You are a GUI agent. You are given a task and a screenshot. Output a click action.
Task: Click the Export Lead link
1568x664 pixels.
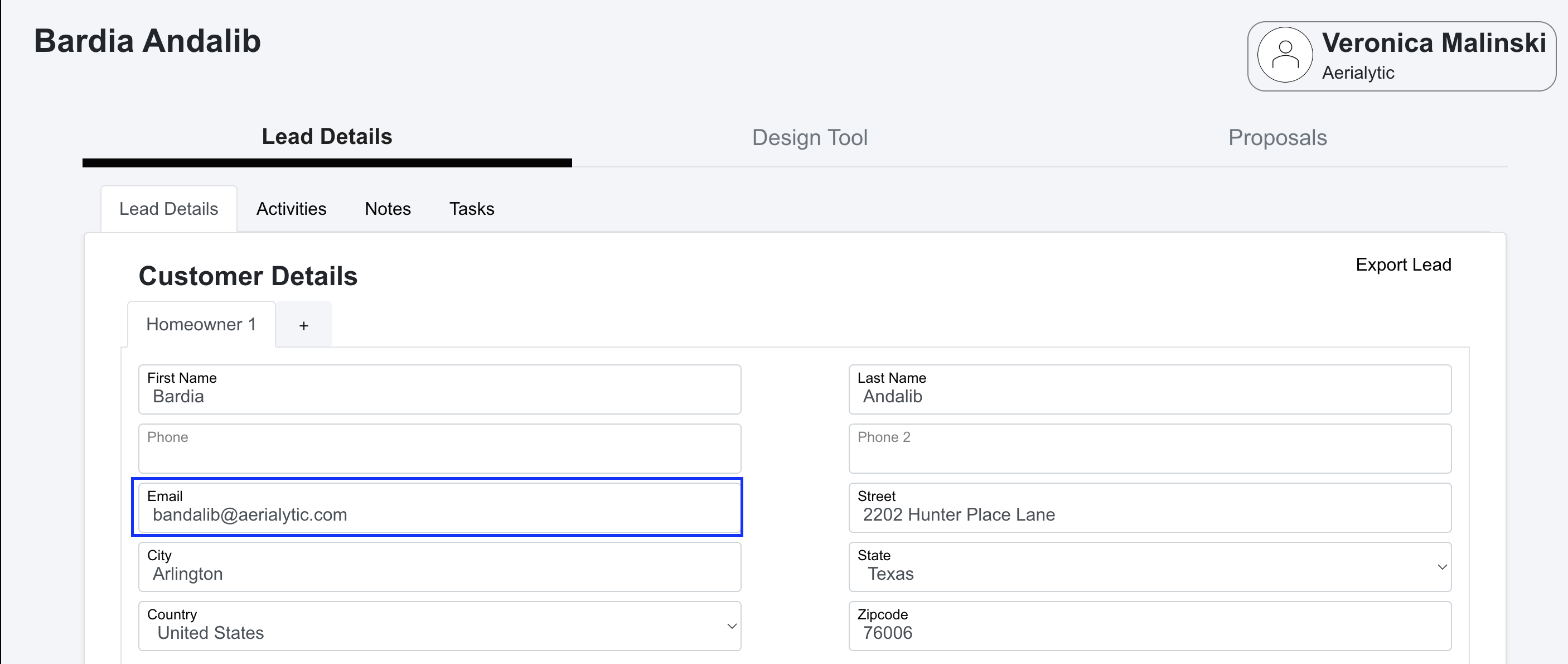[x=1403, y=264]
